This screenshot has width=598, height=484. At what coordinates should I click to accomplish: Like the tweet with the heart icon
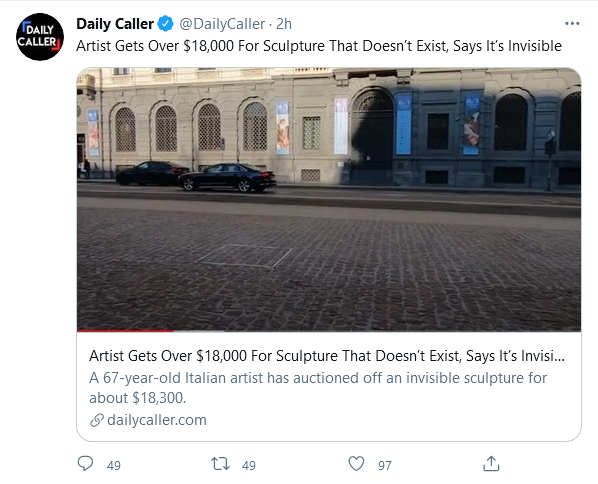[356, 464]
